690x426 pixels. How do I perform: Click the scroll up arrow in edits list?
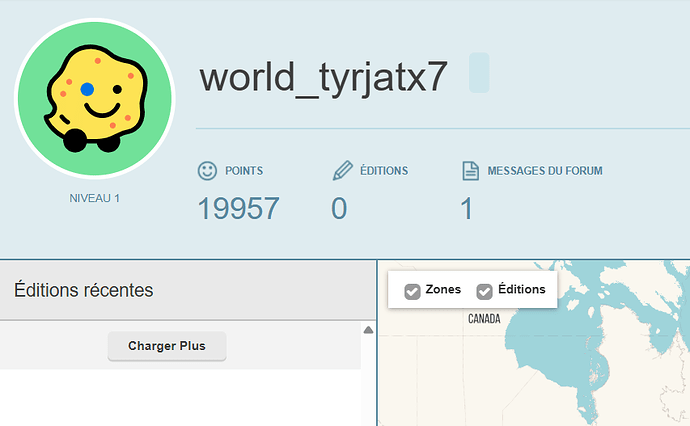pos(368,330)
